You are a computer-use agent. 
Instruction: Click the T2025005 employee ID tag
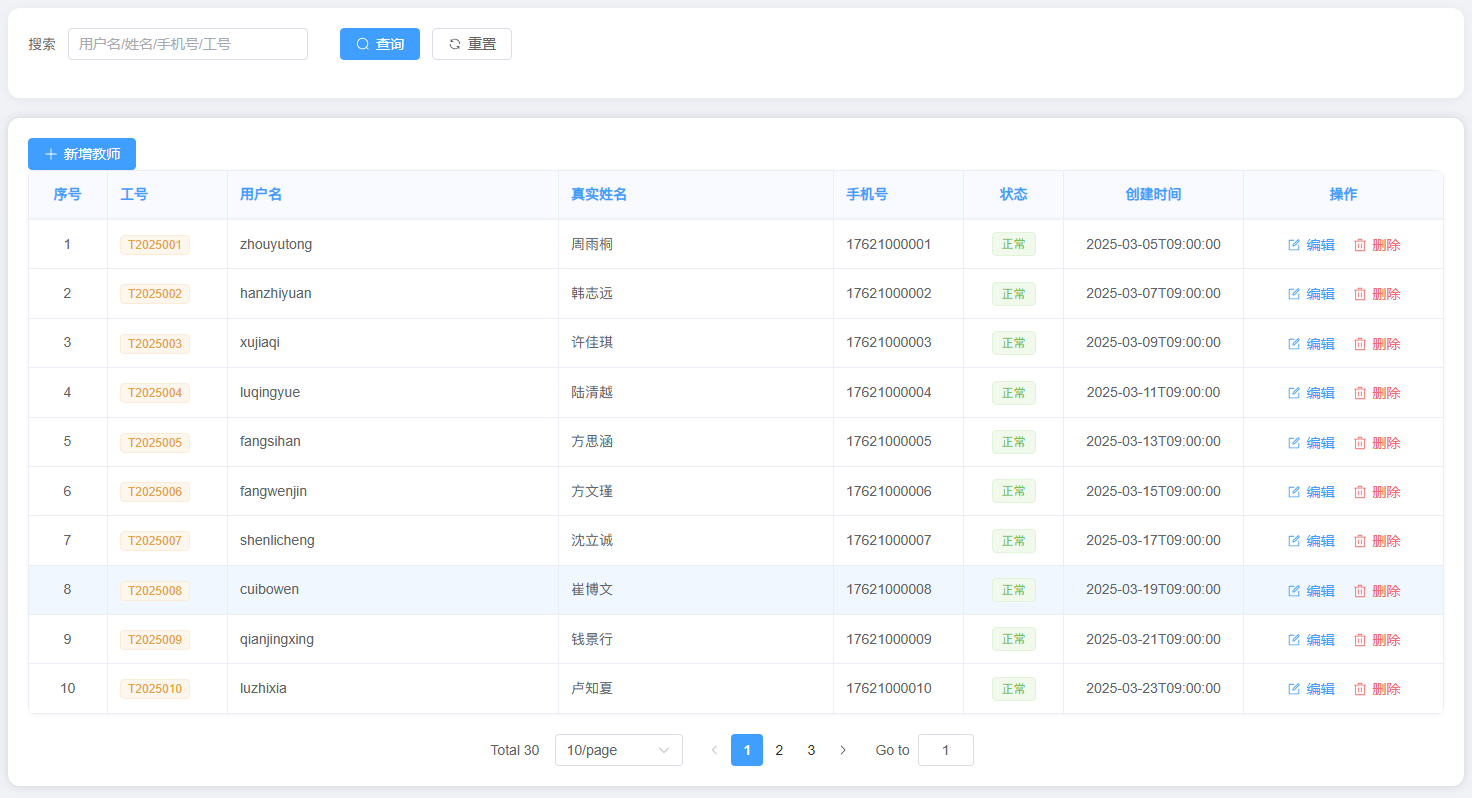155,443
